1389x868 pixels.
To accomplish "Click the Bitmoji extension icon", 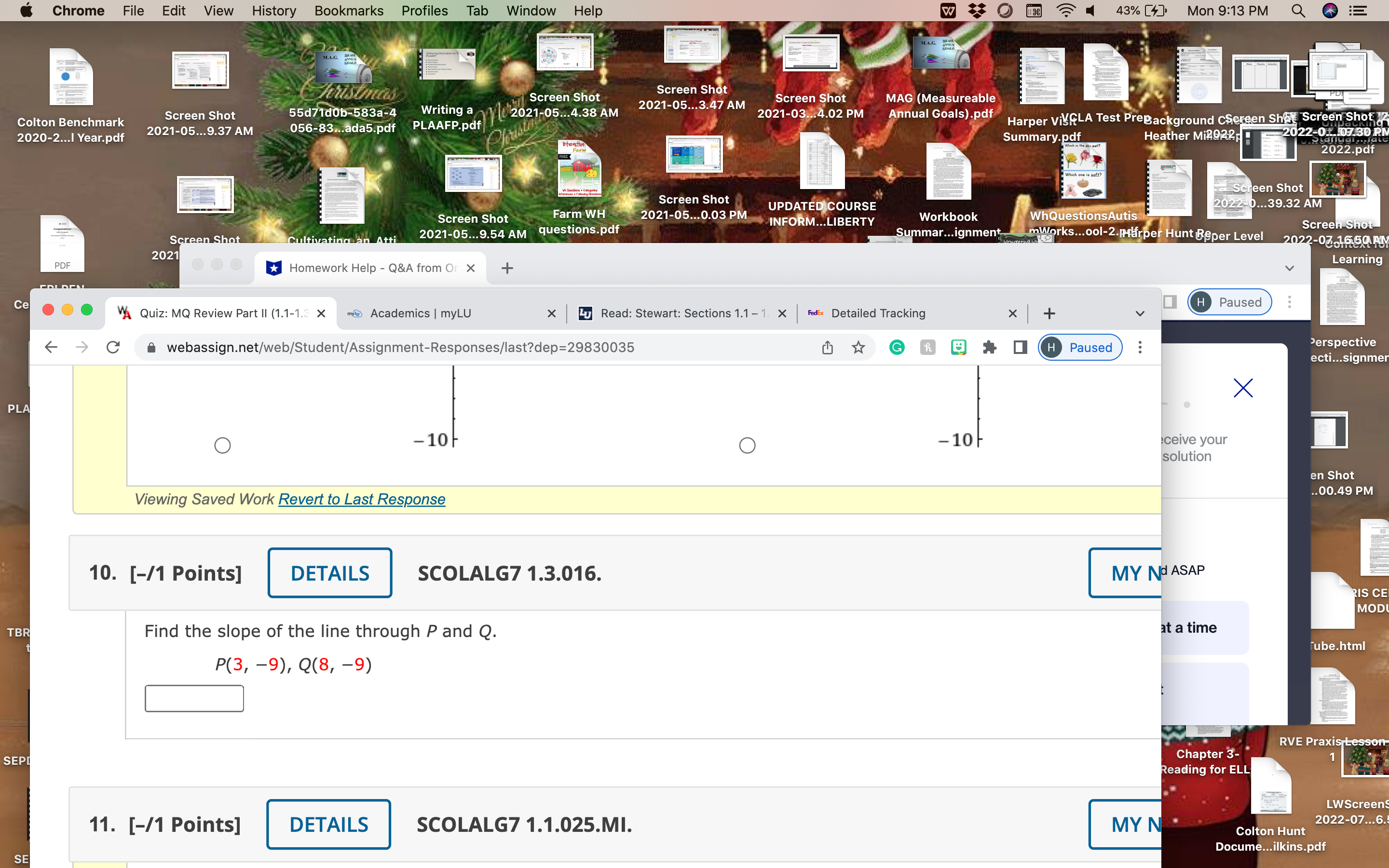I will pos(958,347).
